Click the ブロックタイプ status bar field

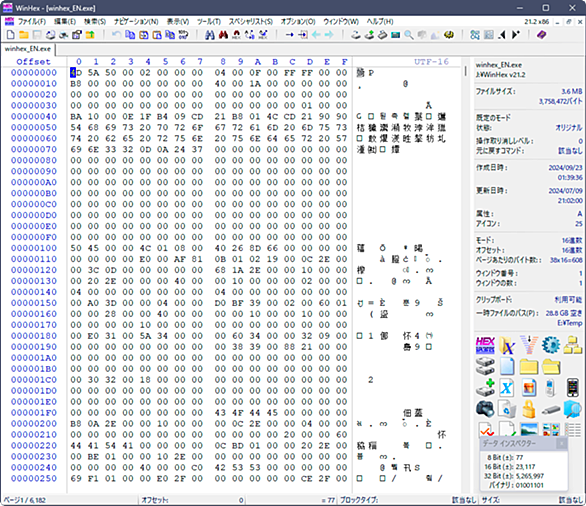coord(407,500)
